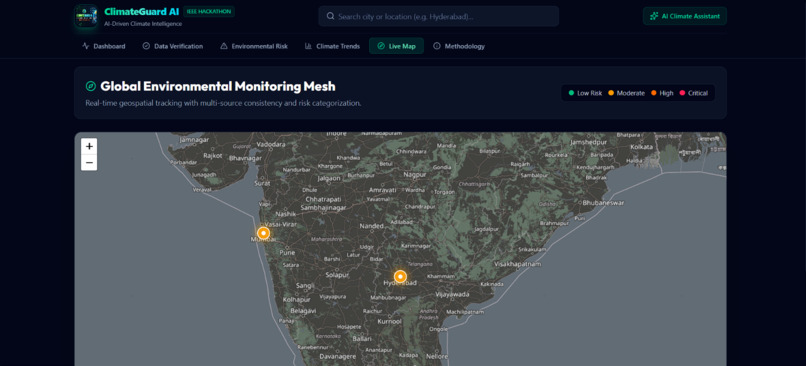806x366 pixels.
Task: Click the ClimateGuard AI title text
Action: [141, 11]
